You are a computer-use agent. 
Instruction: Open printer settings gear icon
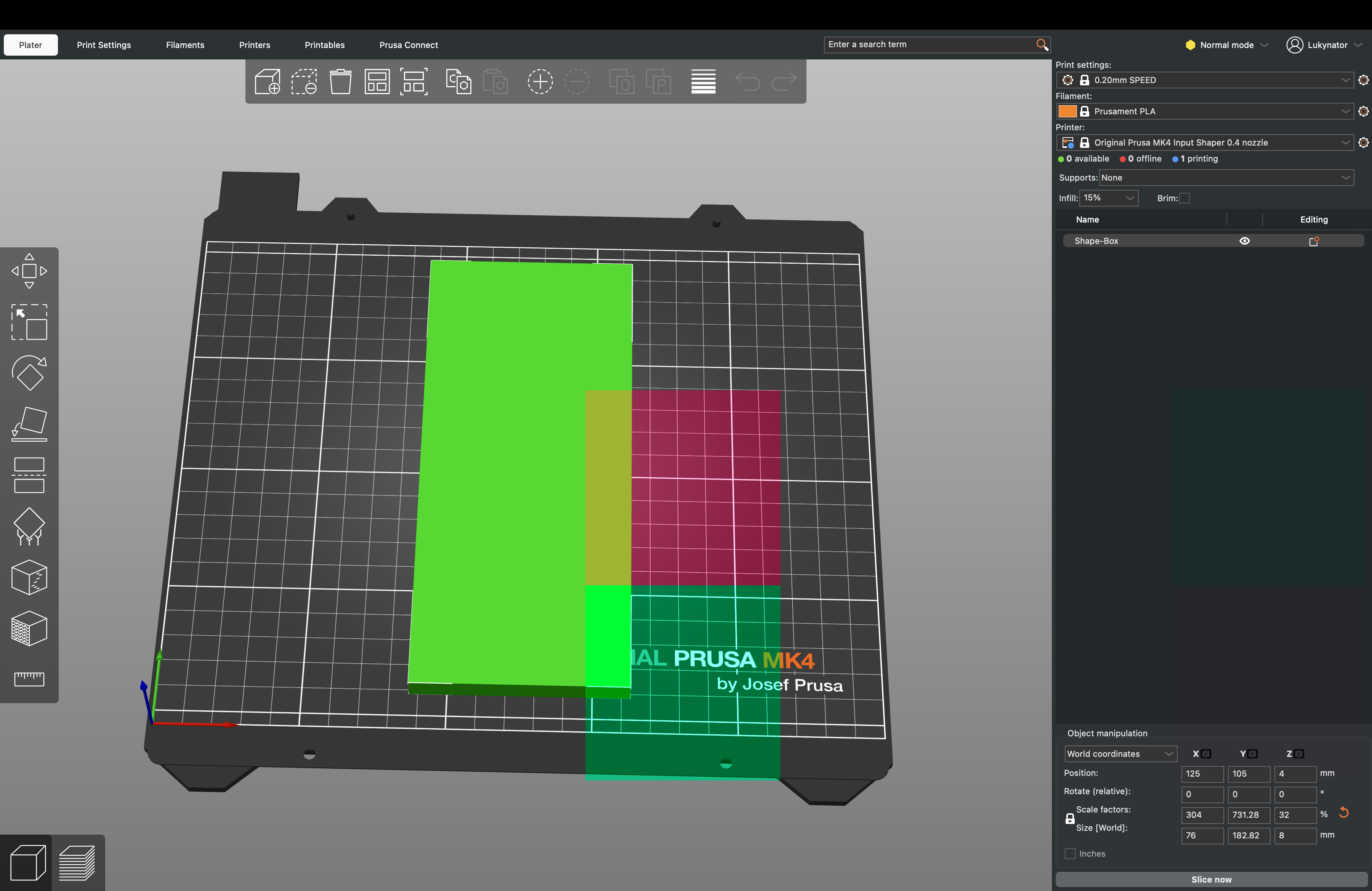[1363, 143]
